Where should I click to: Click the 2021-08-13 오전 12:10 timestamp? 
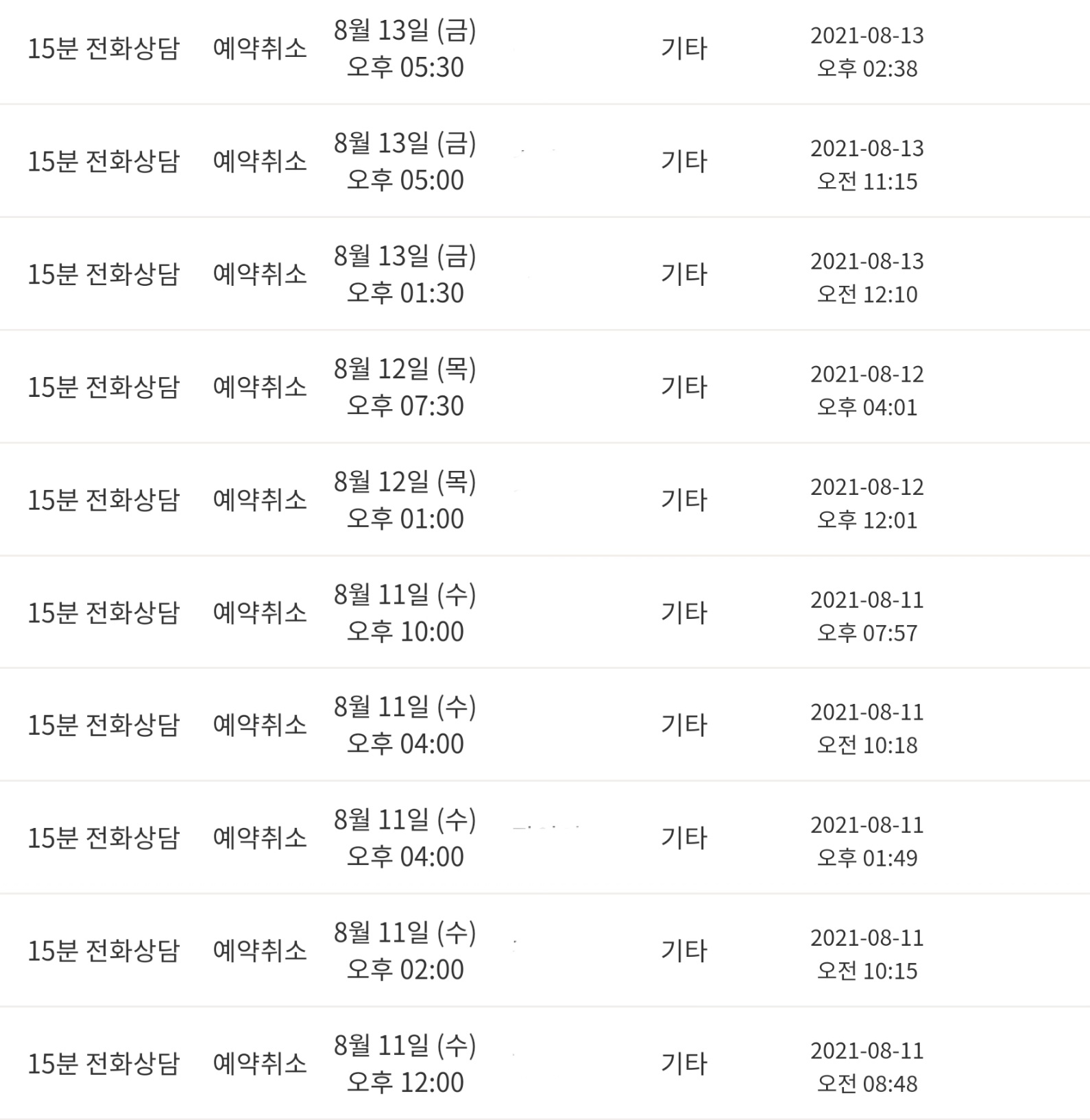[867, 278]
